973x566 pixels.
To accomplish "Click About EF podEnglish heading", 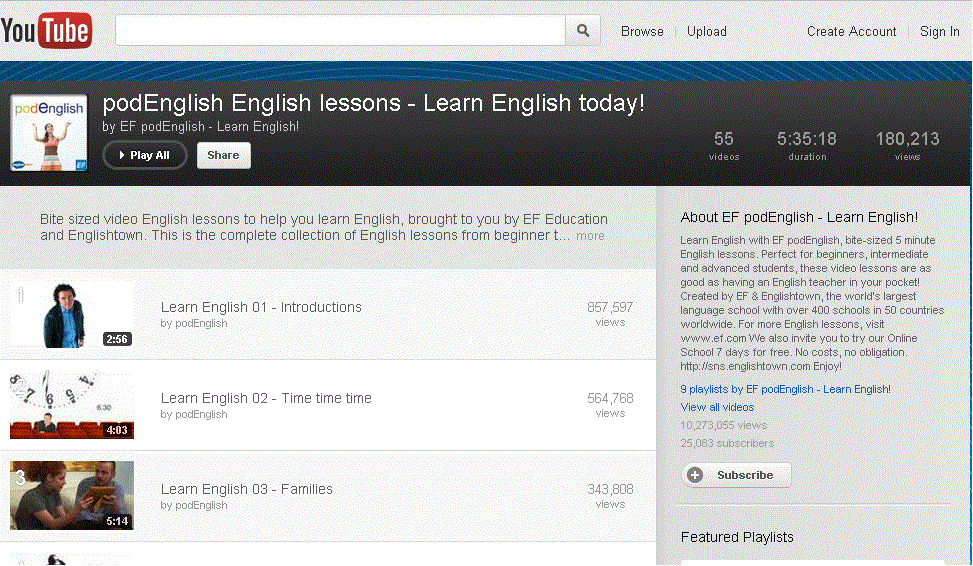I will click(799, 217).
